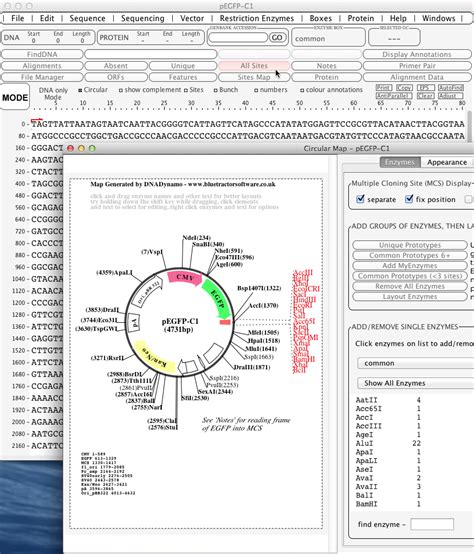The height and width of the screenshot is (554, 474).
Task: Click the FindDNA button
Action: click(x=42, y=54)
